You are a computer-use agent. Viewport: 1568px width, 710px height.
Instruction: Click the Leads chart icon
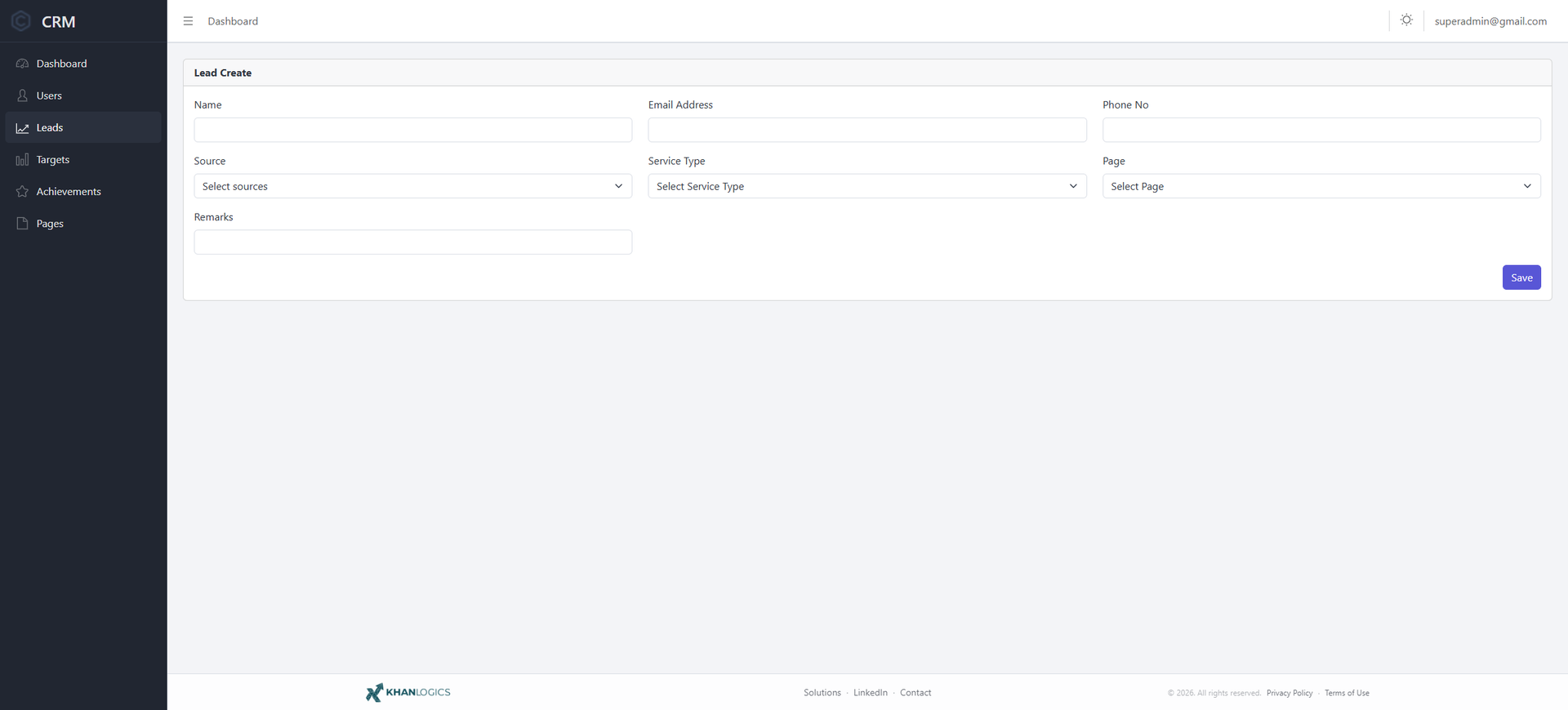click(x=22, y=128)
